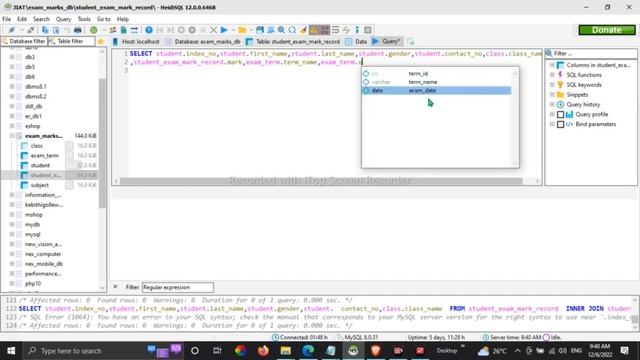Expand the php10 database node

(x=12, y=284)
